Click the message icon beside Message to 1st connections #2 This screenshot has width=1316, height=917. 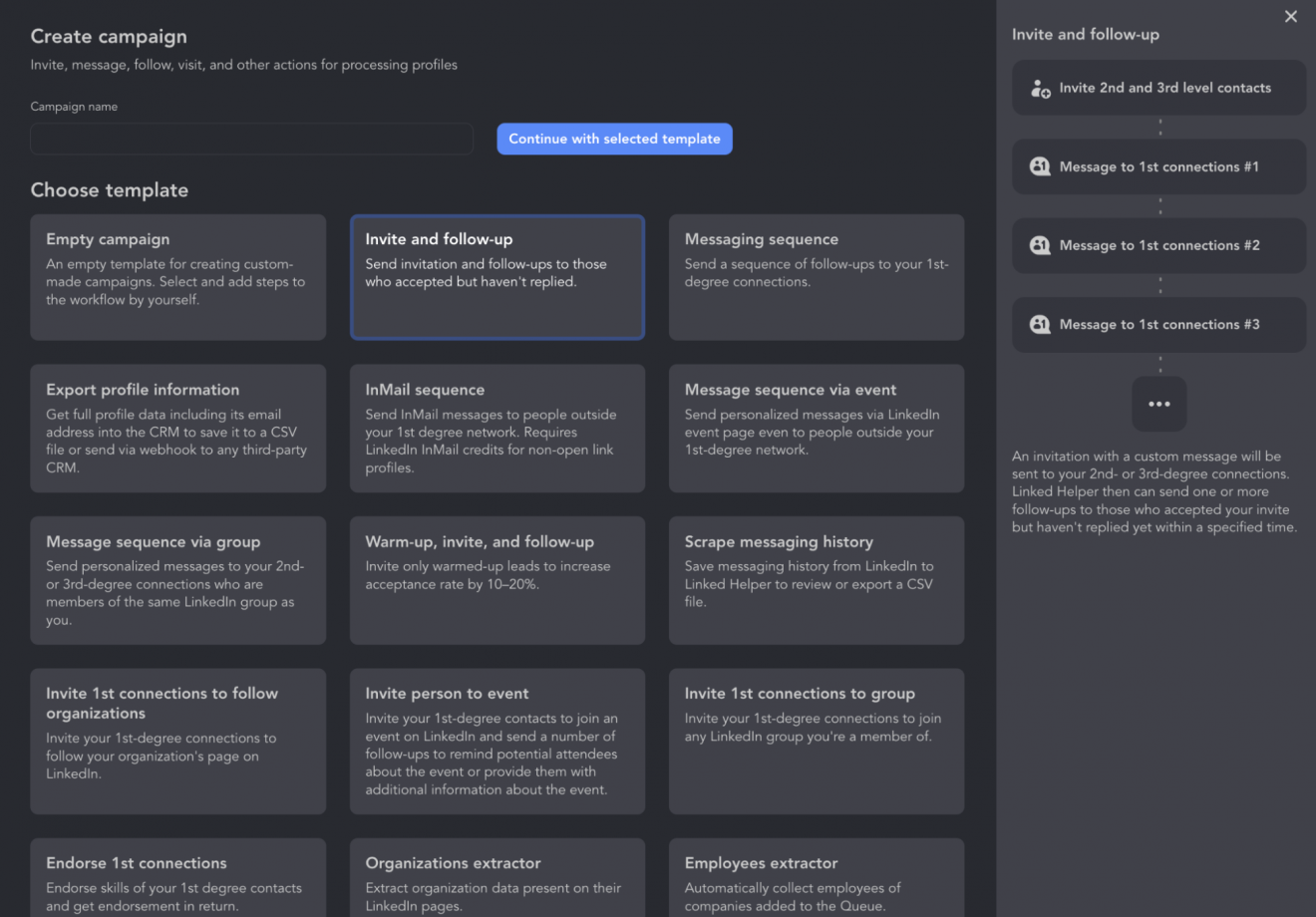(x=1040, y=245)
